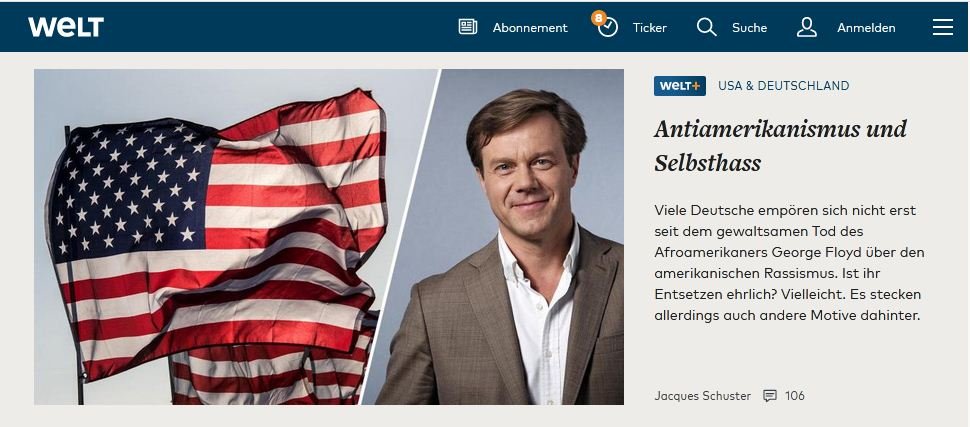Click the user profile icon
The height and width of the screenshot is (427, 970).
[x=807, y=27]
